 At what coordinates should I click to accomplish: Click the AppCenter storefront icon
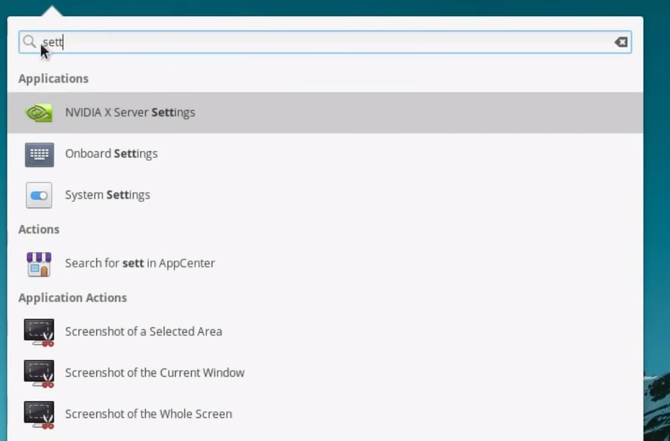pos(39,264)
